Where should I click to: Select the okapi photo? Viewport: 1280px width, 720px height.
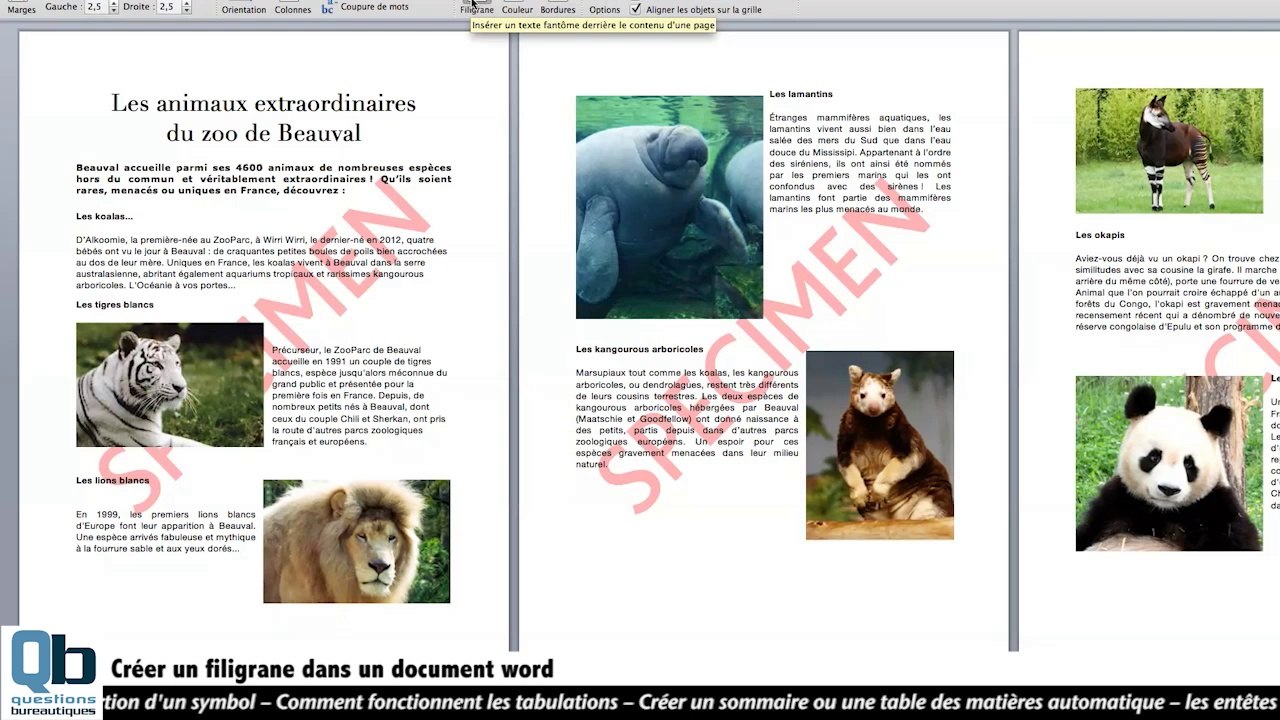[1169, 151]
